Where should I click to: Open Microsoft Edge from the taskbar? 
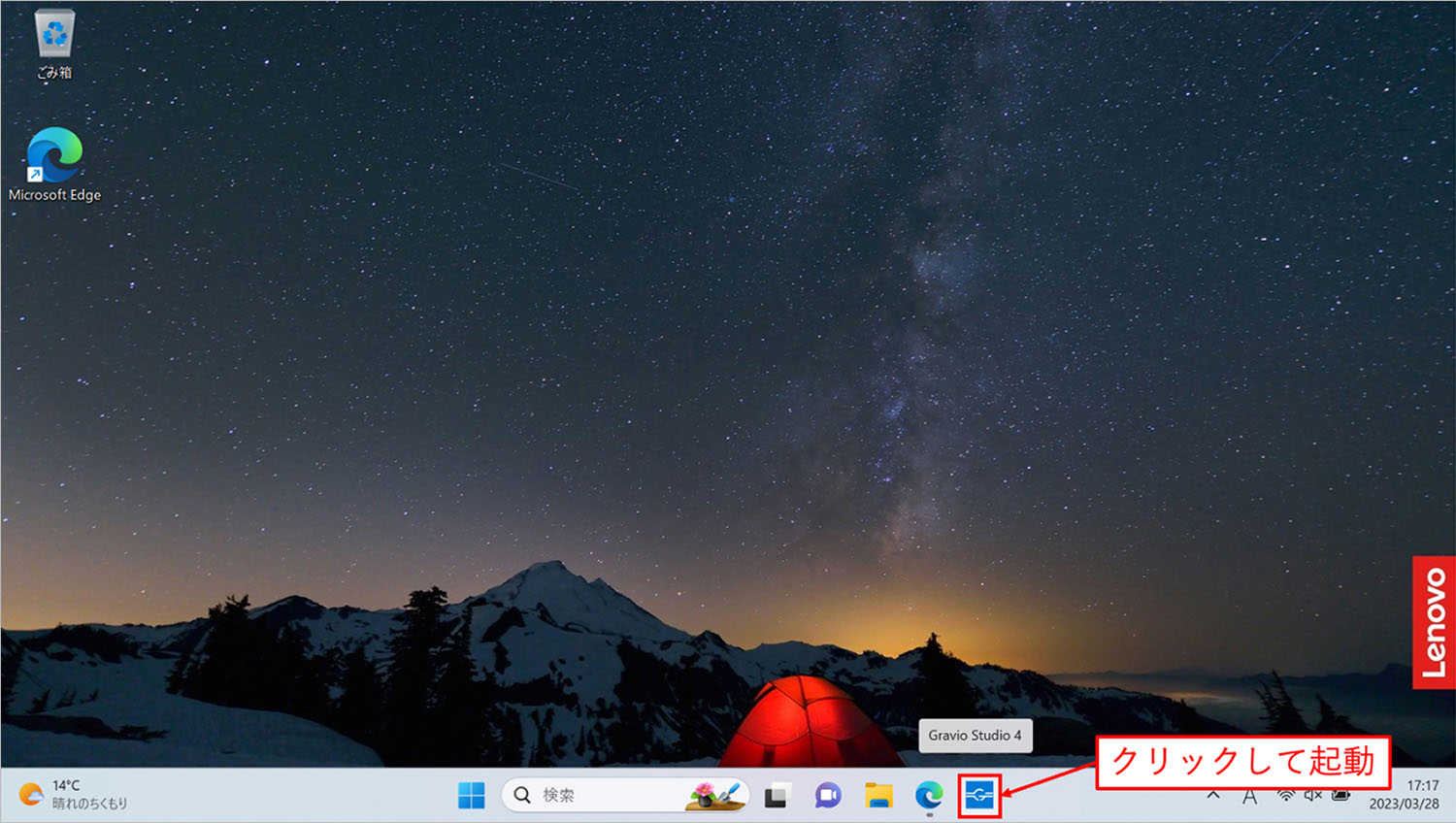929,796
